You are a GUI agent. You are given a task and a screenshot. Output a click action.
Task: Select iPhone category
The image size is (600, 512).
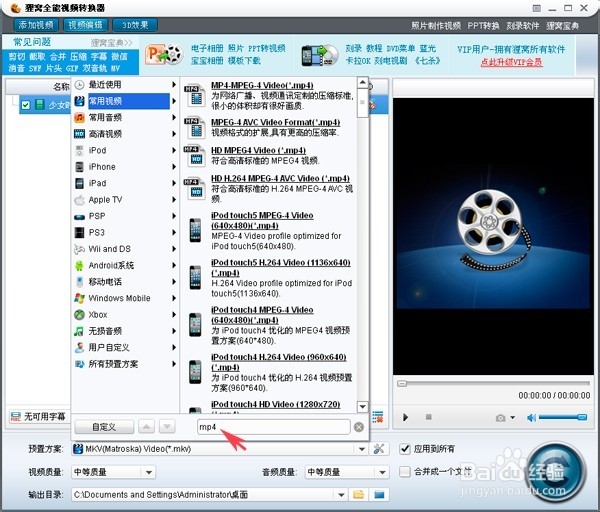[x=102, y=167]
